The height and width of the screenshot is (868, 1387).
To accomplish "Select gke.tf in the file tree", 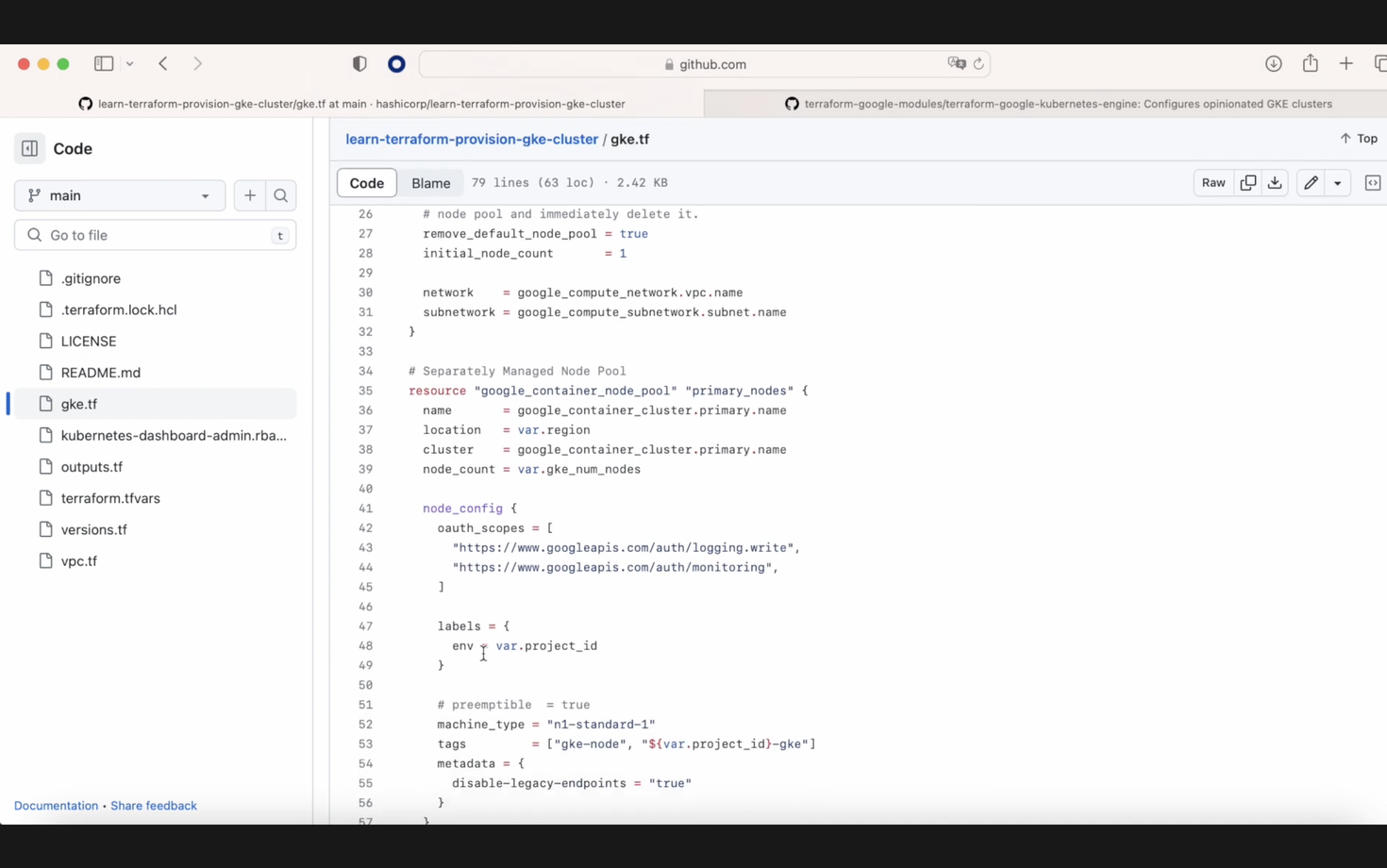I will [156, 404].
